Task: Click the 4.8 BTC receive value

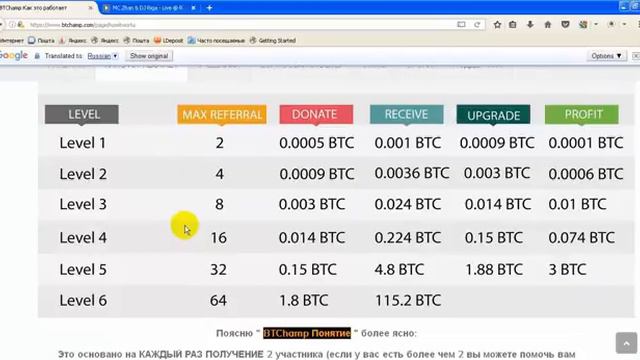Action: pyautogui.click(x=399, y=269)
